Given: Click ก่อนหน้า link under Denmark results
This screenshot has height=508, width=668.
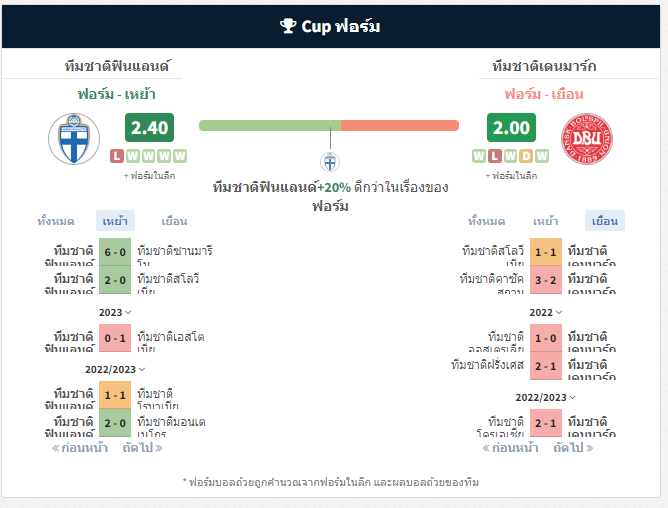Looking at the screenshot, I should tap(510, 448).
